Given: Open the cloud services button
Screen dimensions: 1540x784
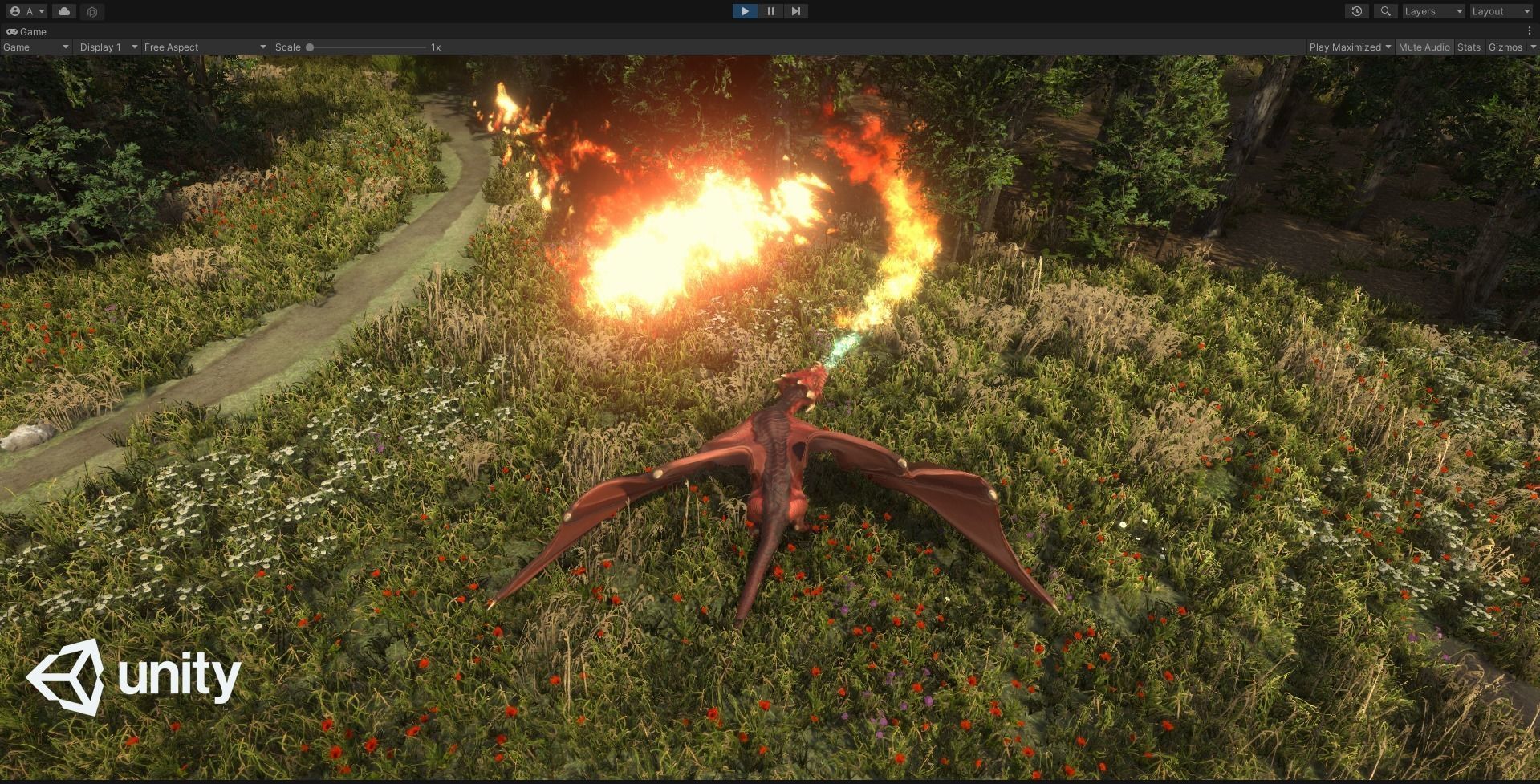Looking at the screenshot, I should point(64,11).
